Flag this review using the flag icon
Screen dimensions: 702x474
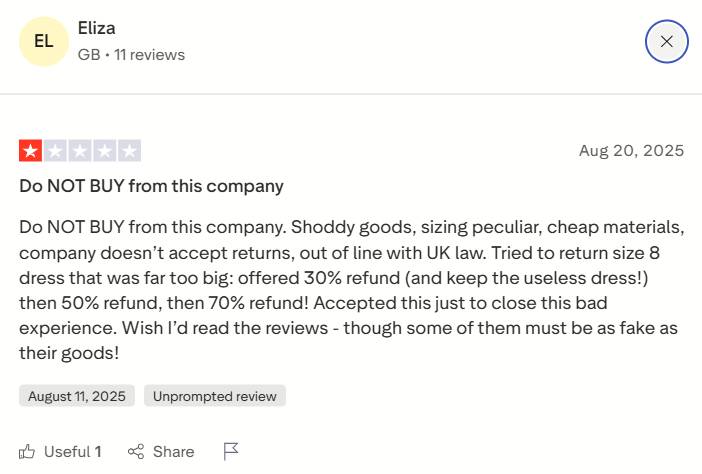coord(231,452)
